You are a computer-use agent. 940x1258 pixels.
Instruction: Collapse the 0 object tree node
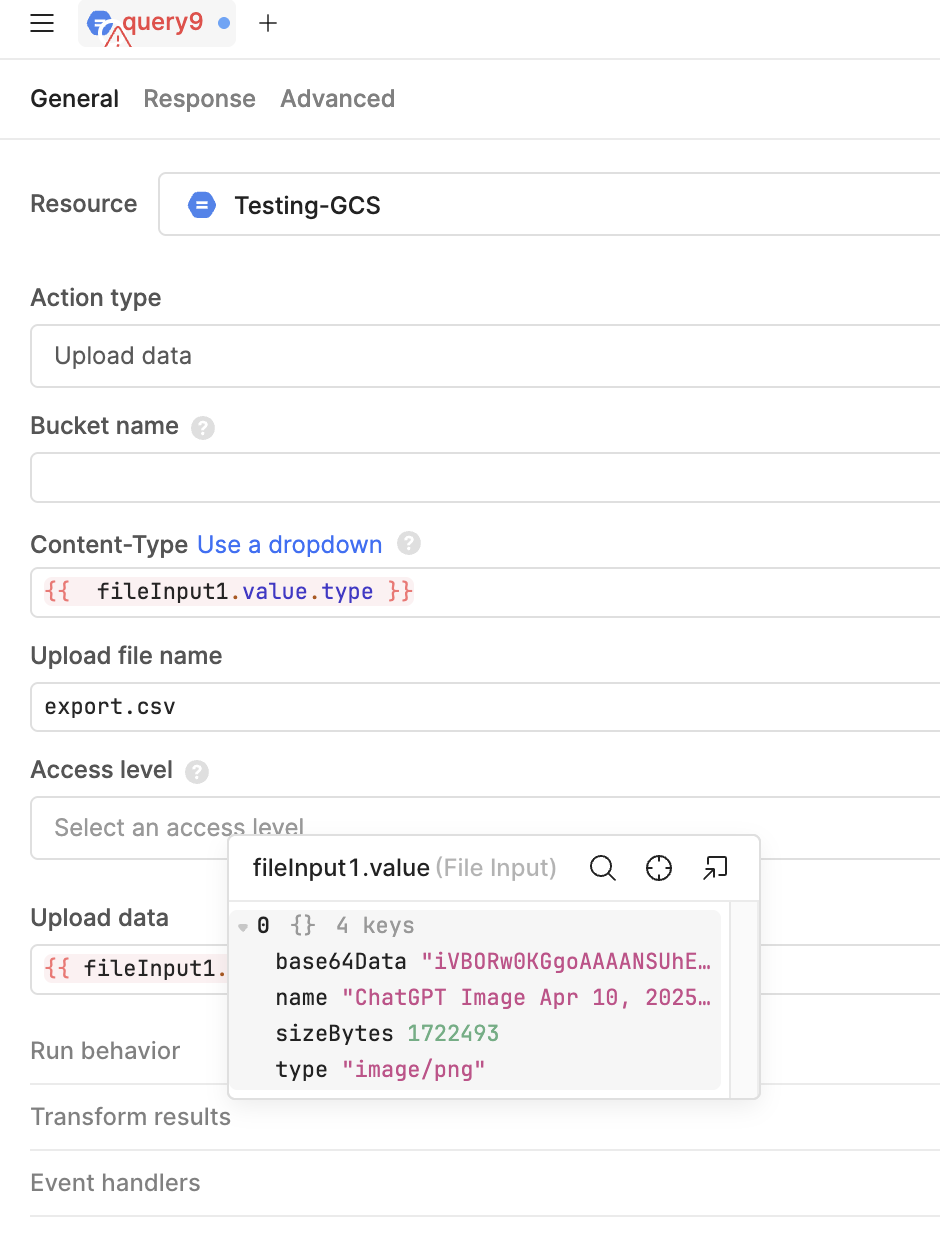coord(243,927)
